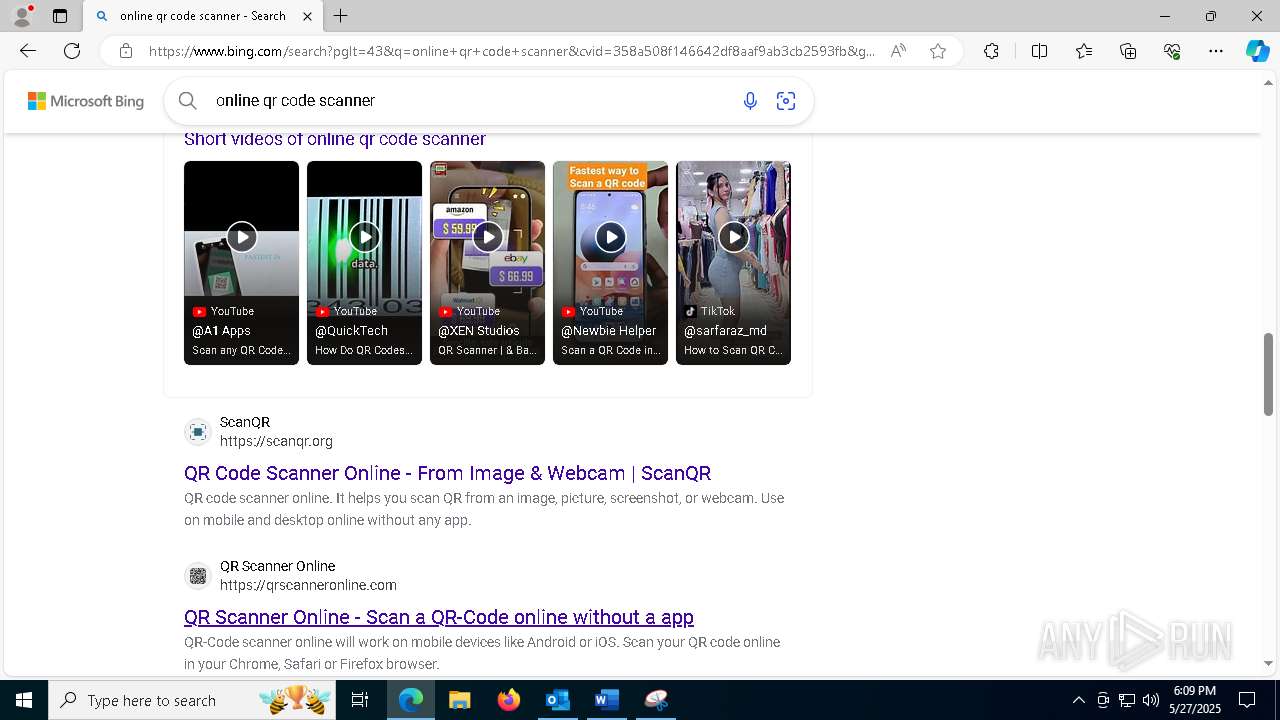The image size is (1280, 720).
Task: Open a new tab with the plus button
Action: (341, 16)
